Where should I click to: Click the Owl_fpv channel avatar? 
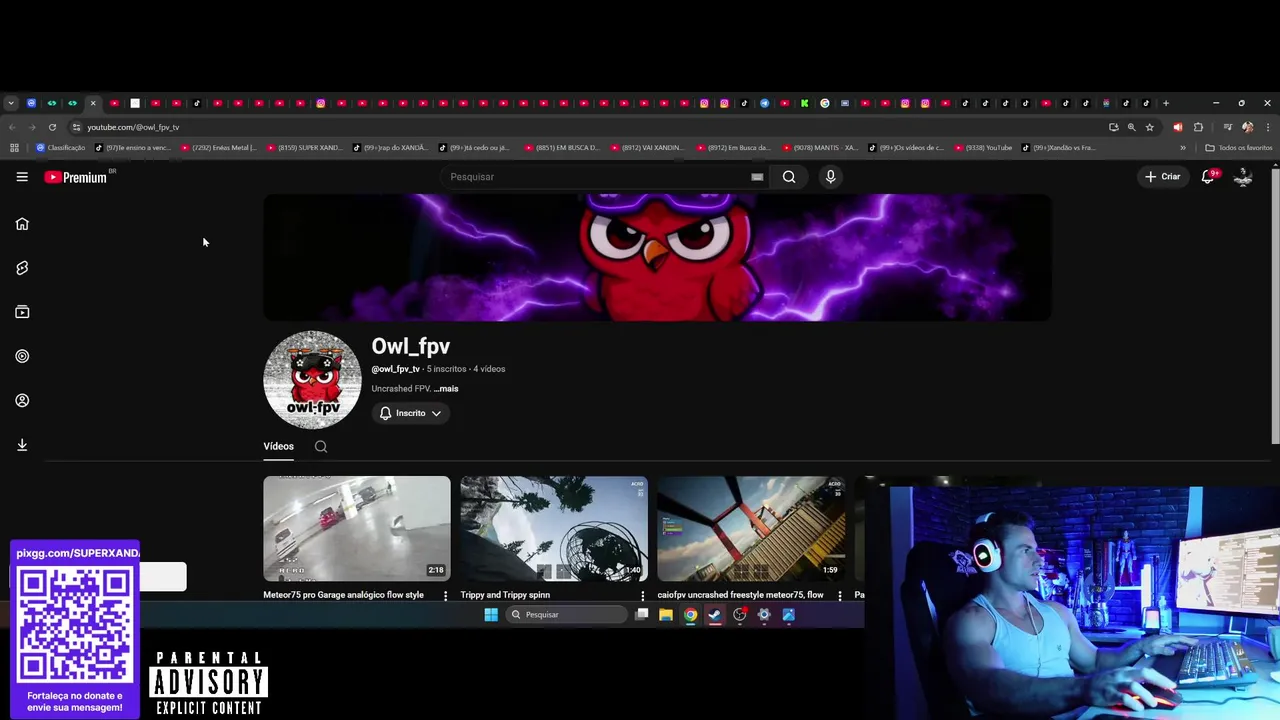[313, 380]
